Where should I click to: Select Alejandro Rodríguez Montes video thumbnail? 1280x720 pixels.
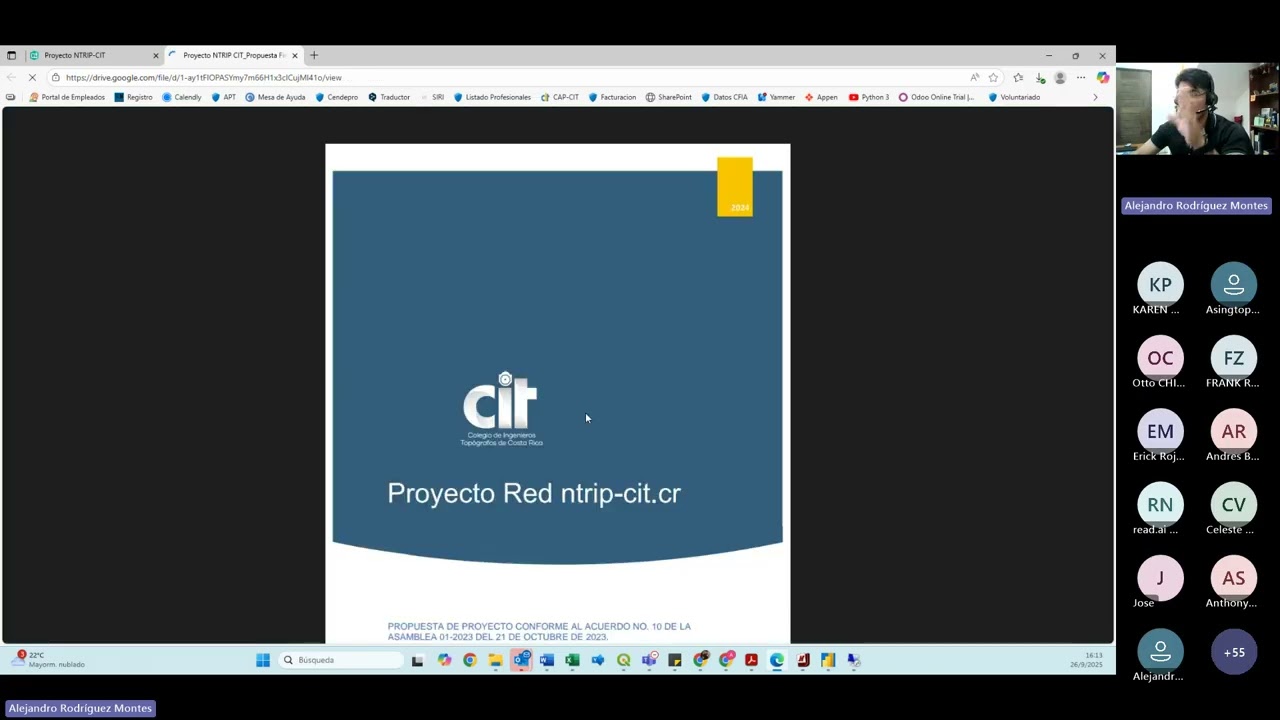click(x=1197, y=110)
